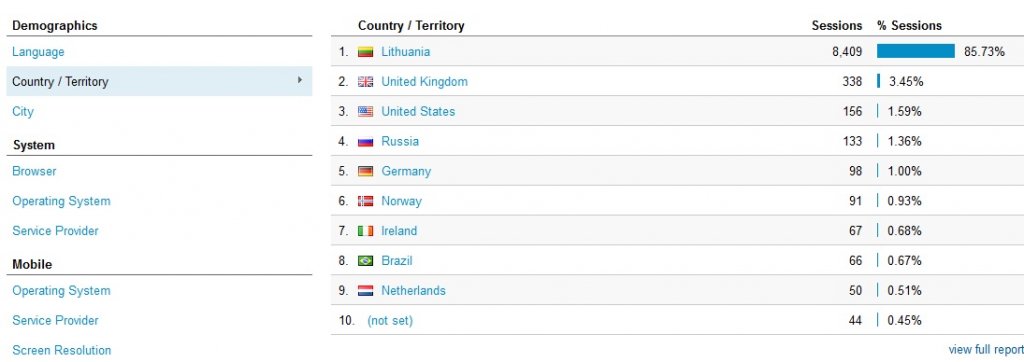Click the Germany flag icon
Screen dimensions: 1024x362
tap(365, 171)
